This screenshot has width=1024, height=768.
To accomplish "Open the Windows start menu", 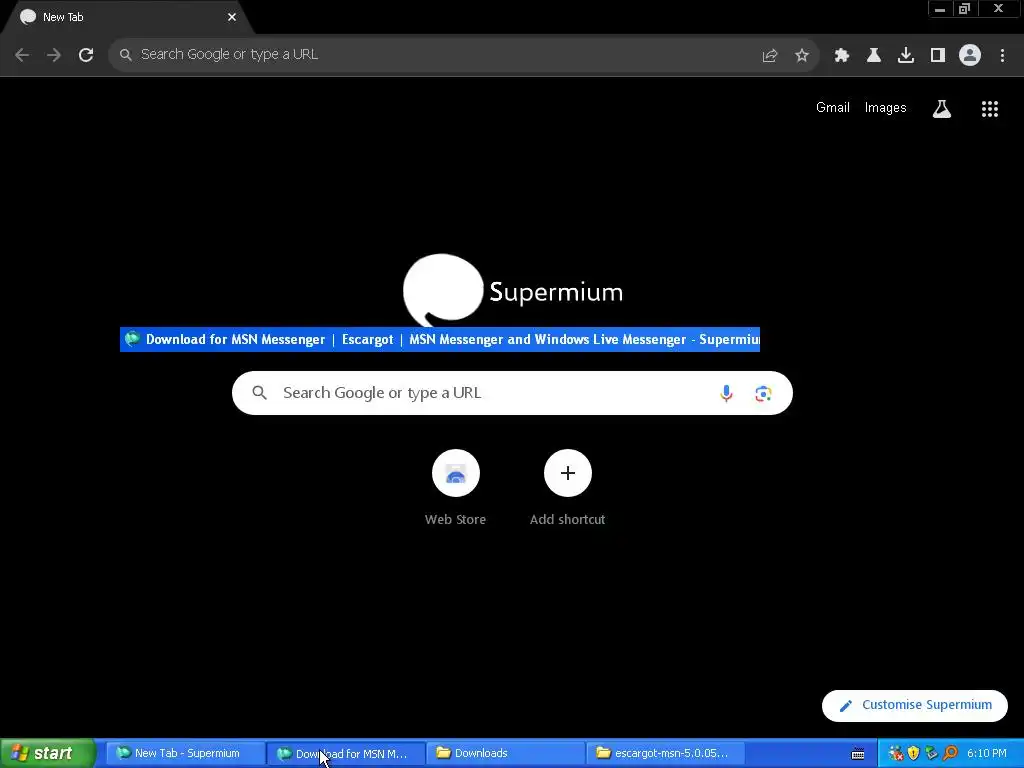I will [47, 753].
